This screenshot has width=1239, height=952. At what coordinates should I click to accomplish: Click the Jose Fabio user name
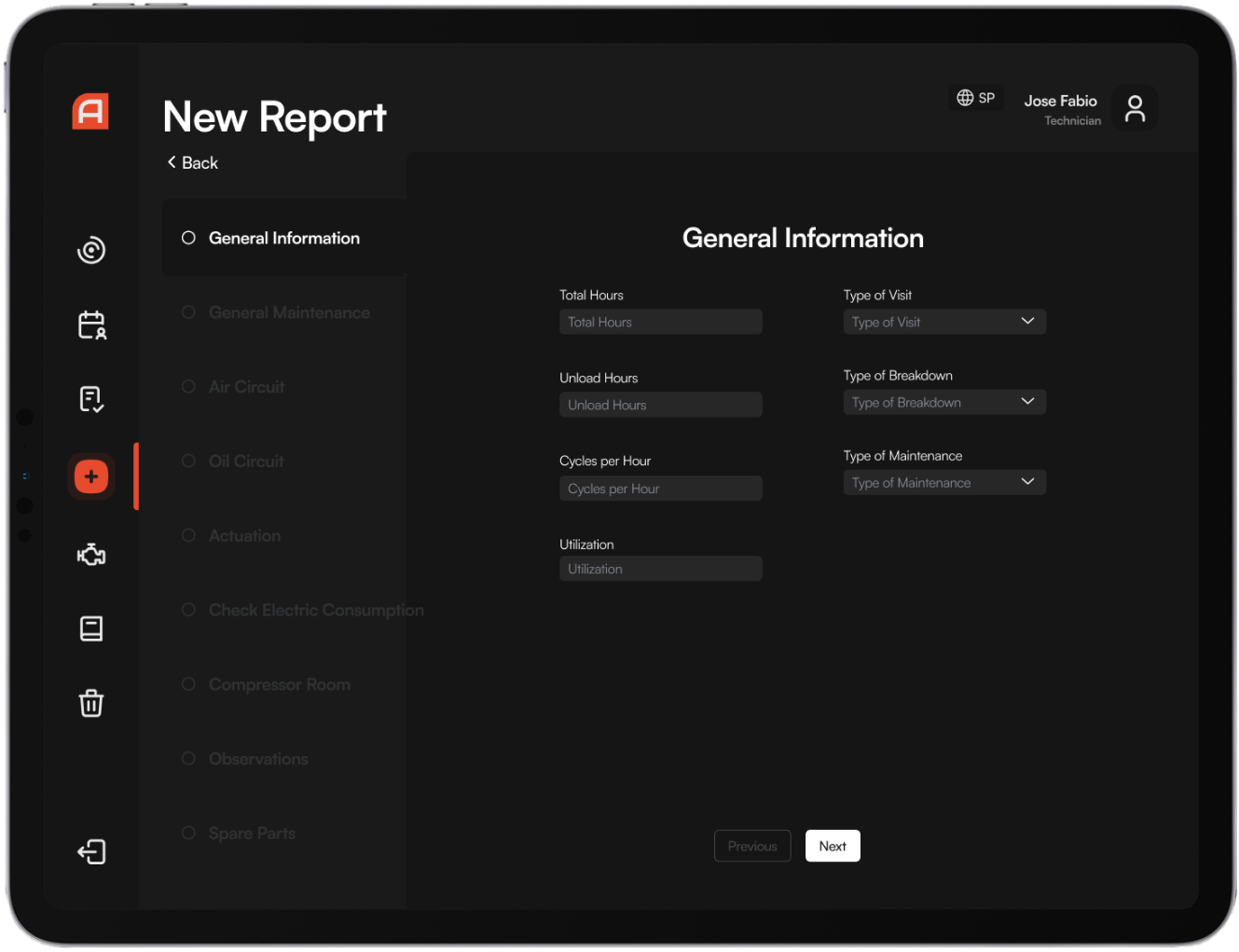tap(1060, 101)
